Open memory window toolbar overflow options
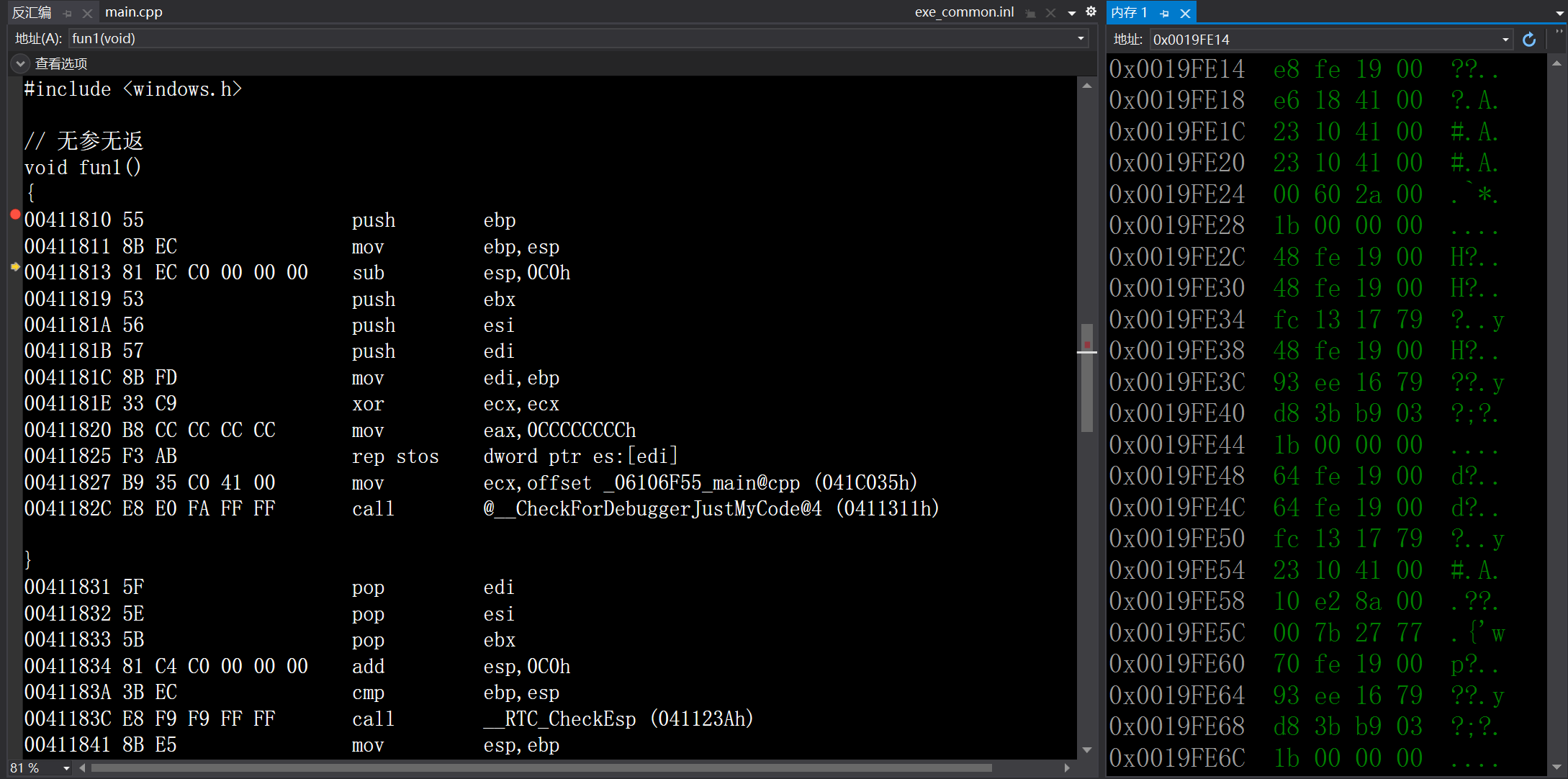 tap(1559, 32)
